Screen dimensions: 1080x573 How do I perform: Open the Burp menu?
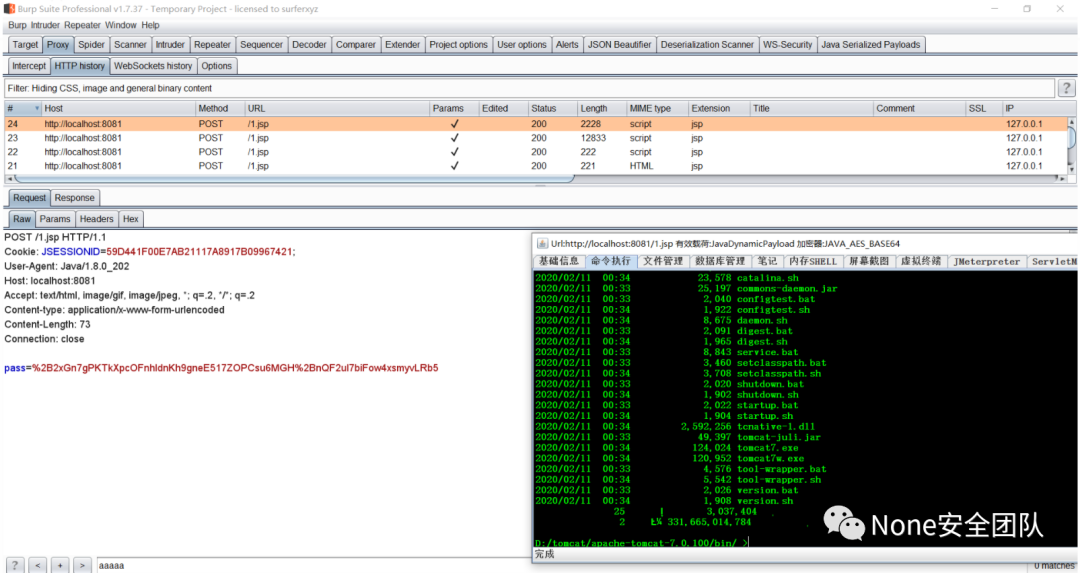click(17, 25)
